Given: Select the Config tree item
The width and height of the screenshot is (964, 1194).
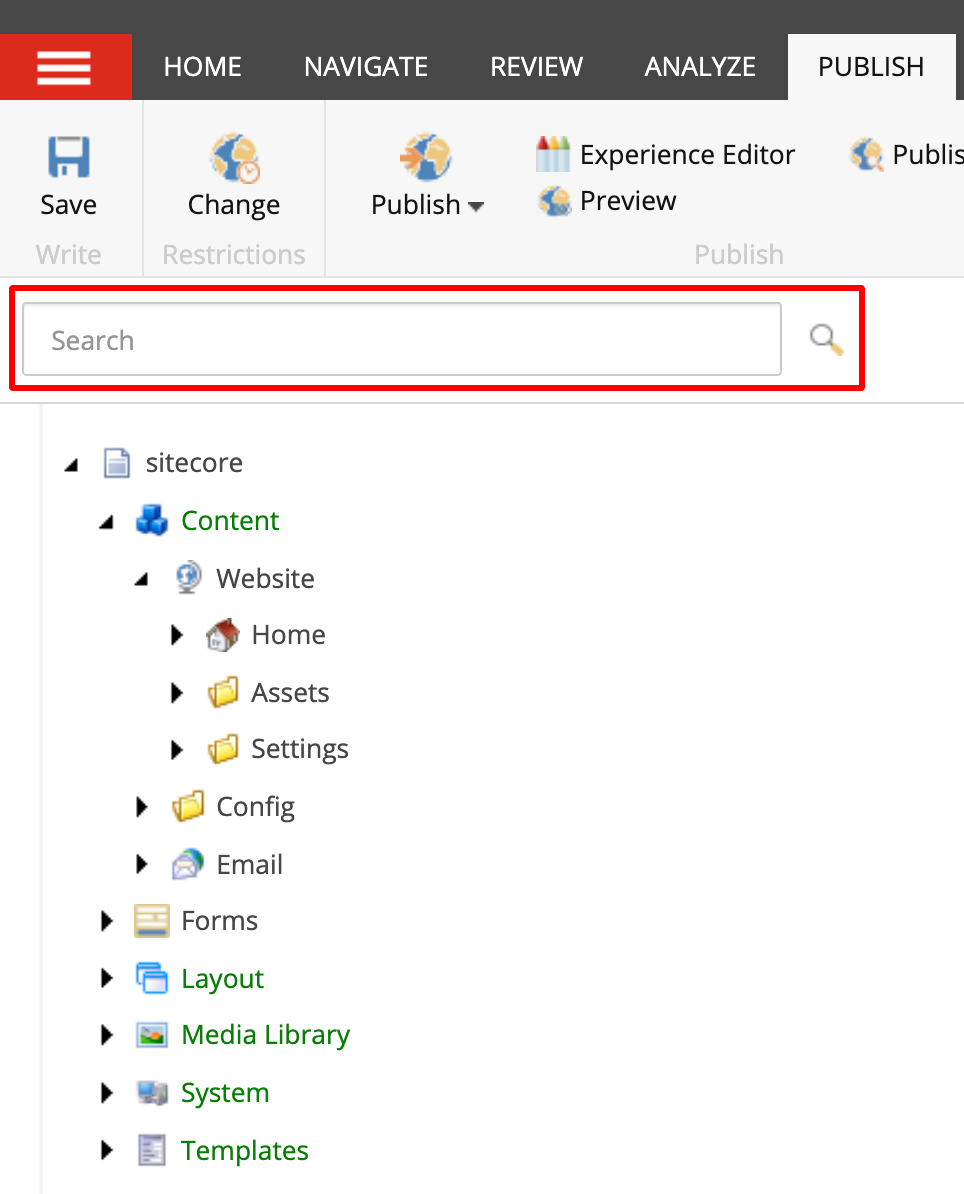Looking at the screenshot, I should click(255, 807).
